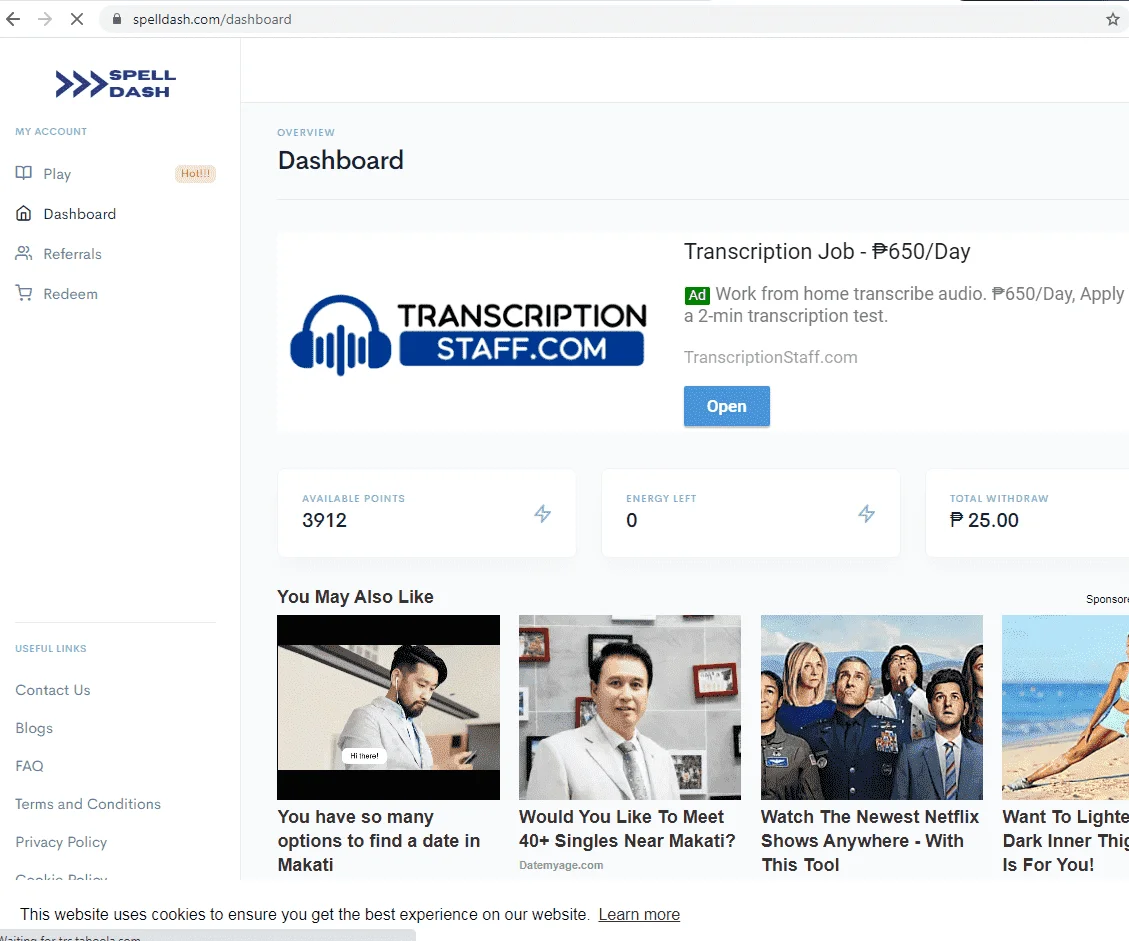This screenshot has height=941, width=1129.
Task: Click the TranscriptionStaff.com logo image
Action: coord(468,335)
